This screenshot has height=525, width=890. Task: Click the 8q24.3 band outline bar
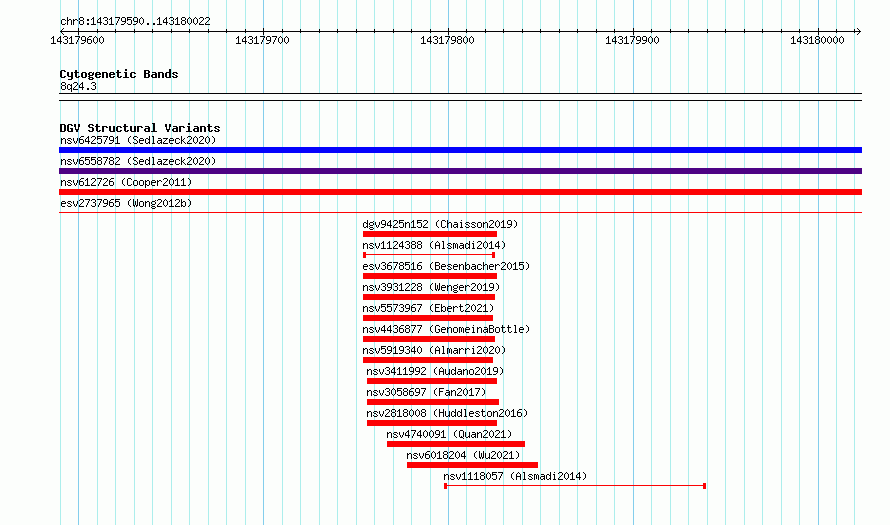tap(460, 97)
